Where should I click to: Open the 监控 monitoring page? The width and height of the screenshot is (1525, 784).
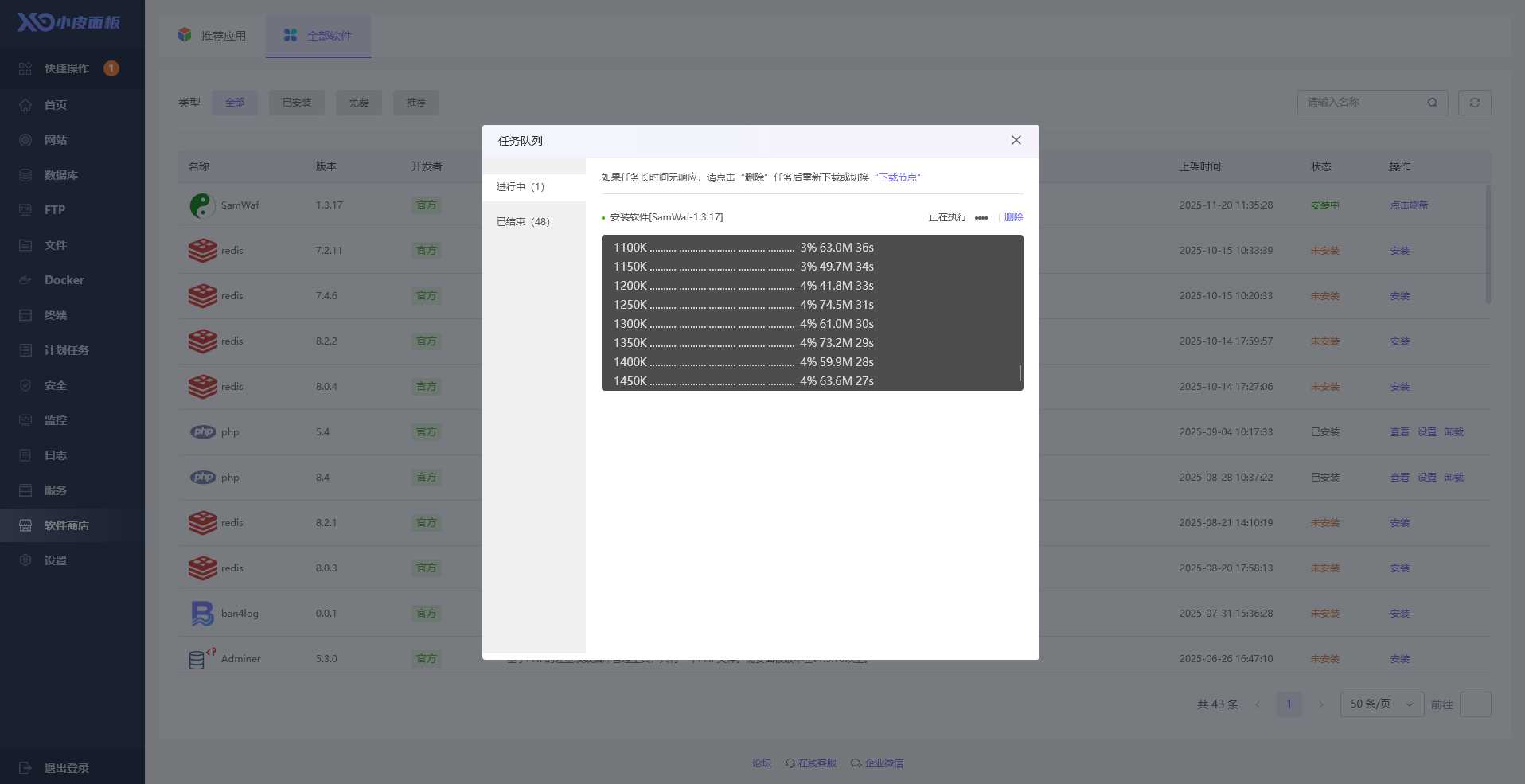(x=54, y=419)
